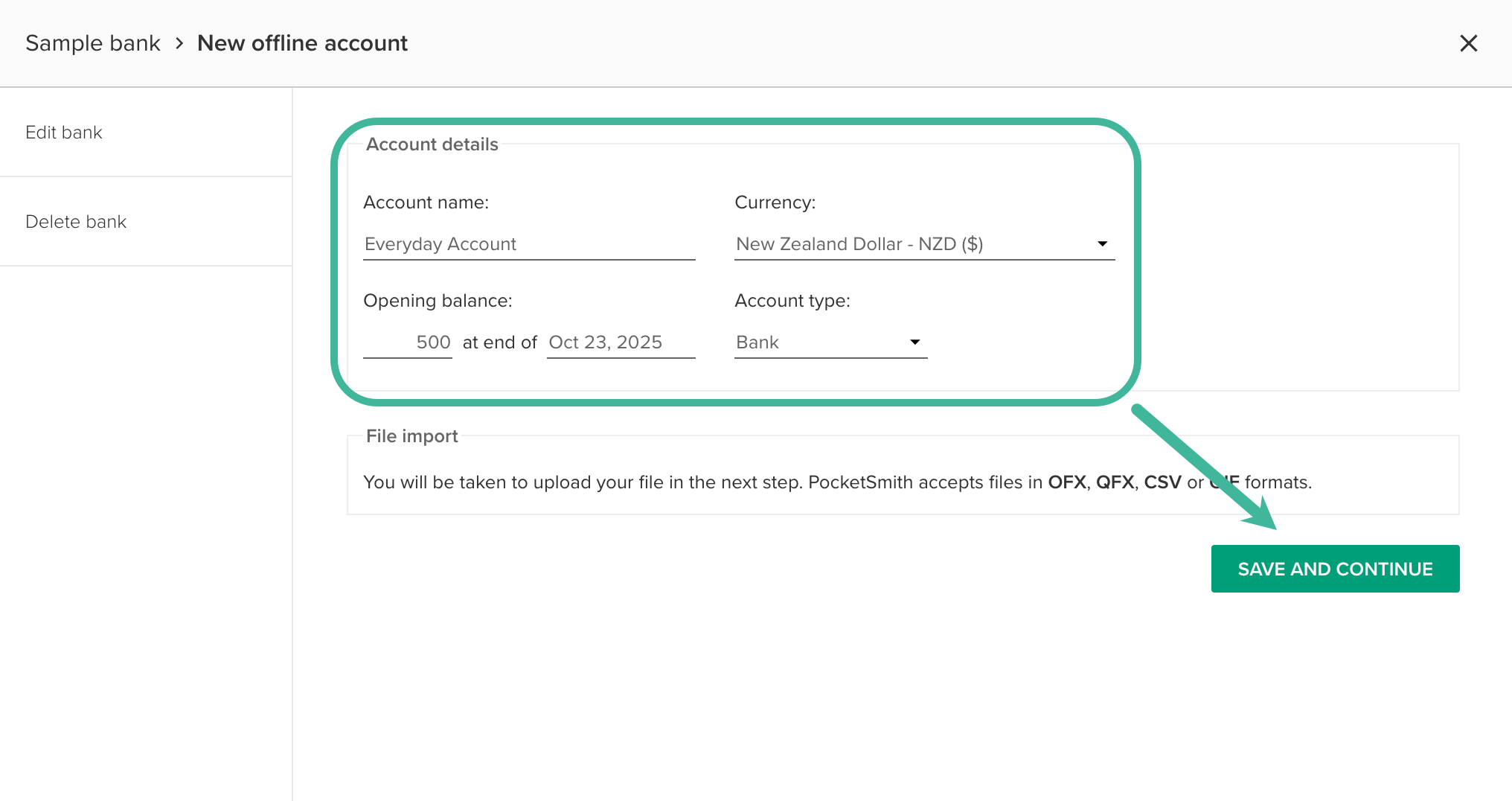Viewport: 1512px width, 801px height.
Task: Click the Account type label
Action: tap(792, 301)
